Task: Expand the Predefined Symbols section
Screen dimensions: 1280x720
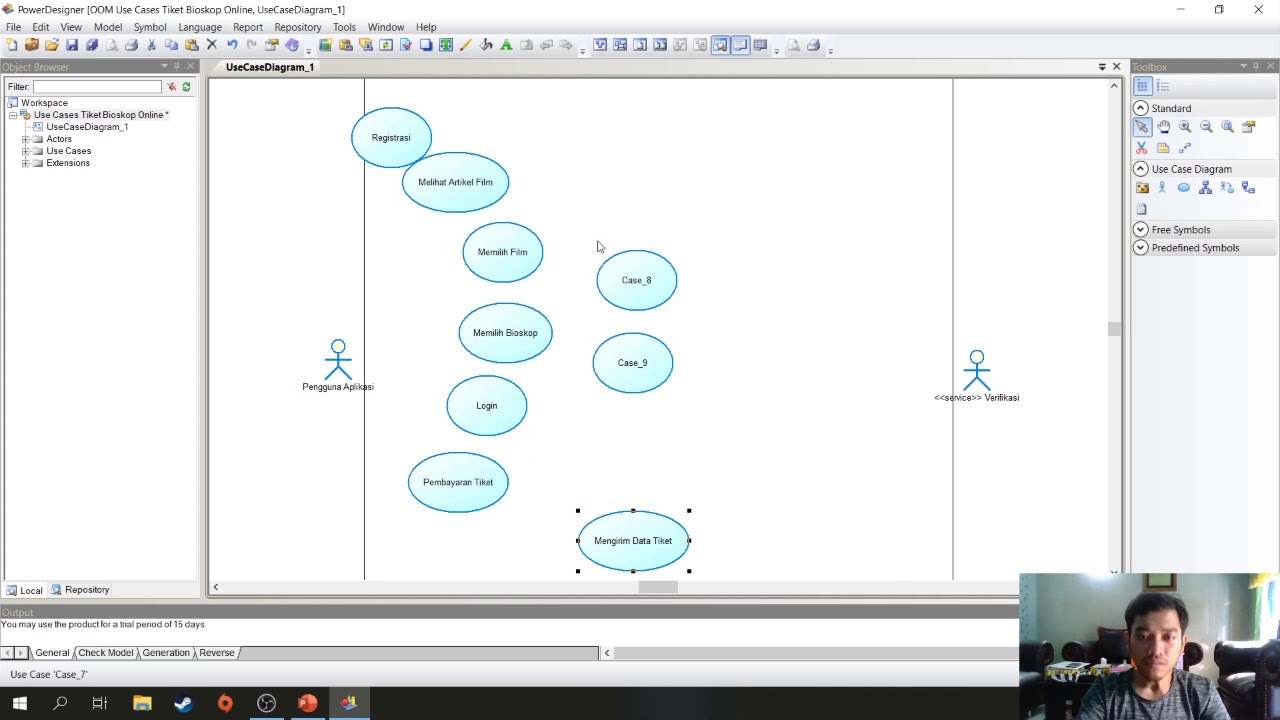Action: pos(1140,248)
